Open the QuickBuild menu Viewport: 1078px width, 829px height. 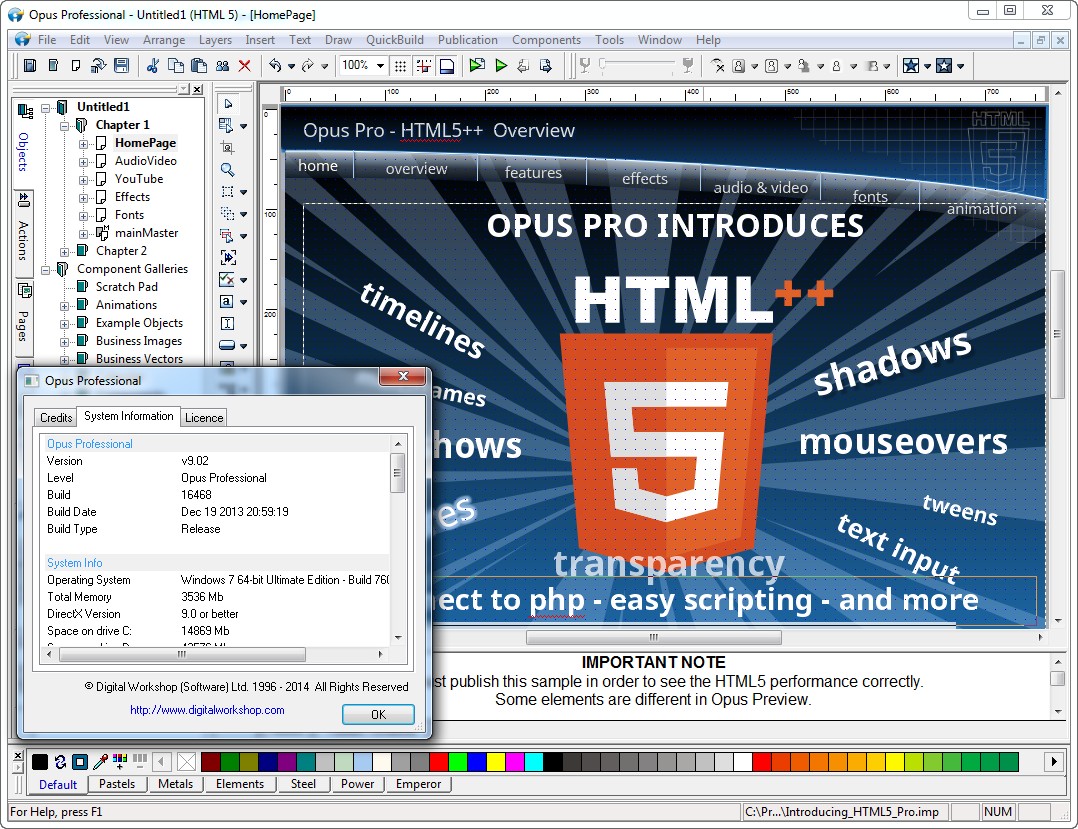(x=394, y=40)
